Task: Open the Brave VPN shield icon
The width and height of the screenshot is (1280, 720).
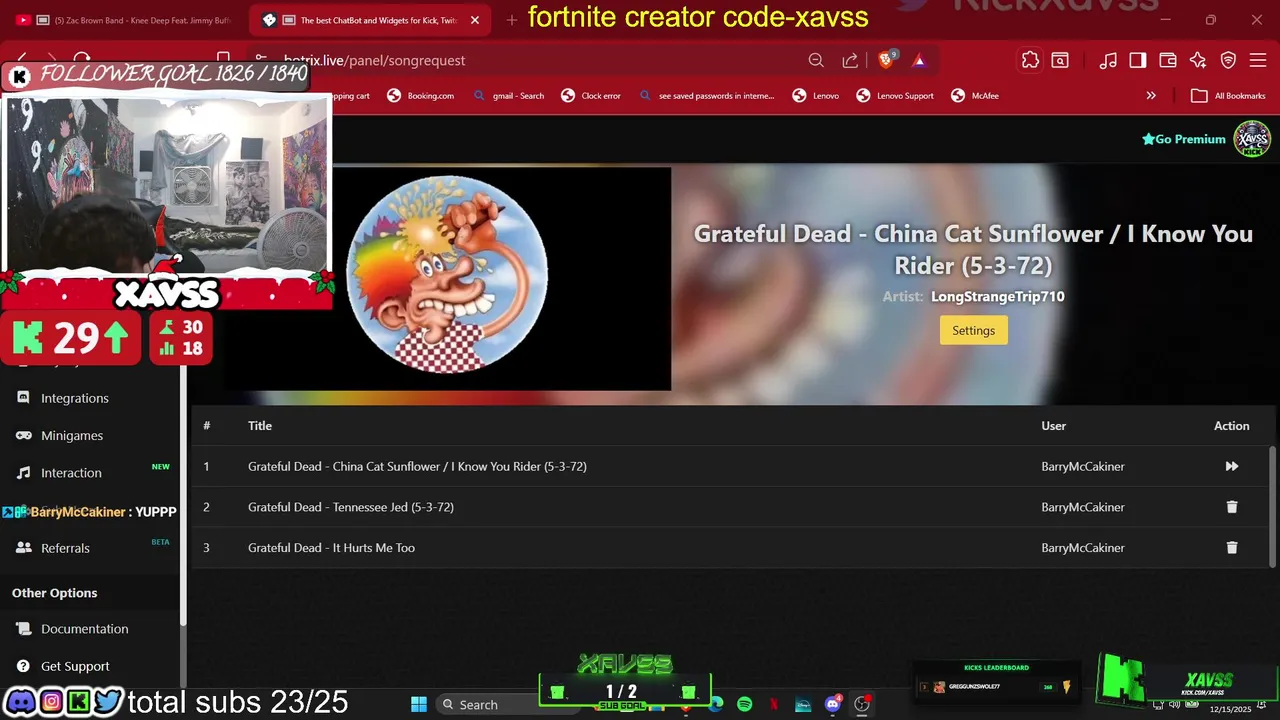Action: [1229, 60]
